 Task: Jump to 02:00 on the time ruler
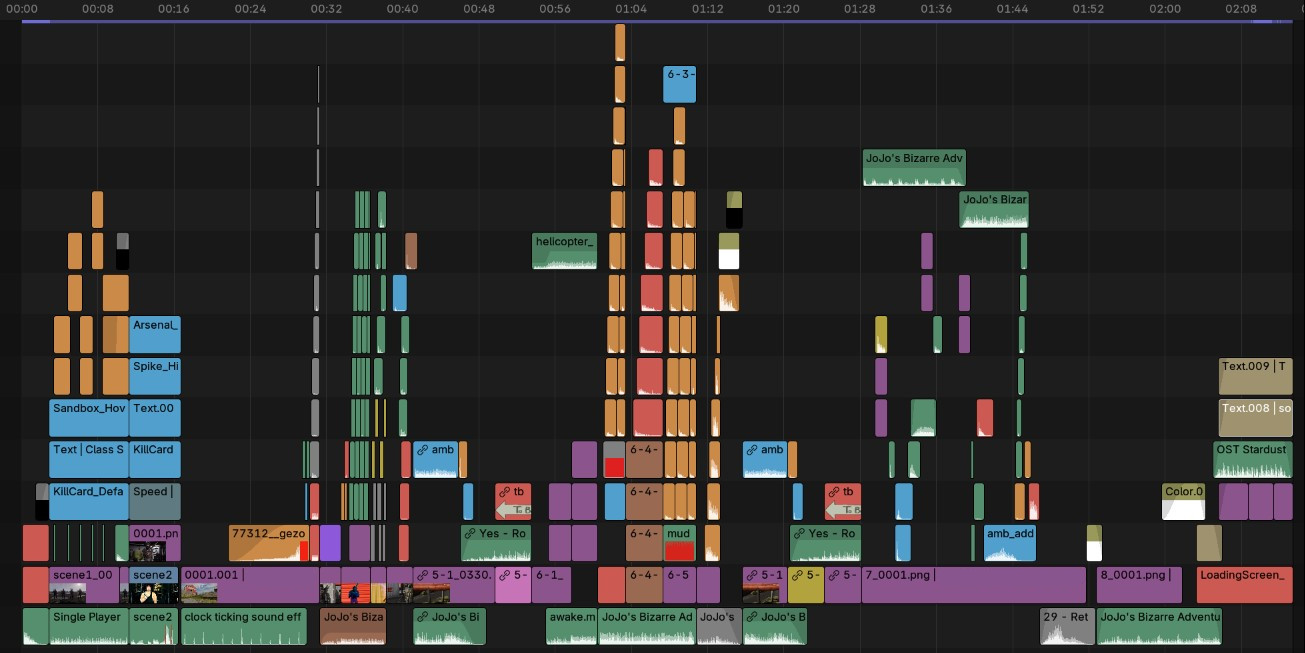tap(1165, 9)
